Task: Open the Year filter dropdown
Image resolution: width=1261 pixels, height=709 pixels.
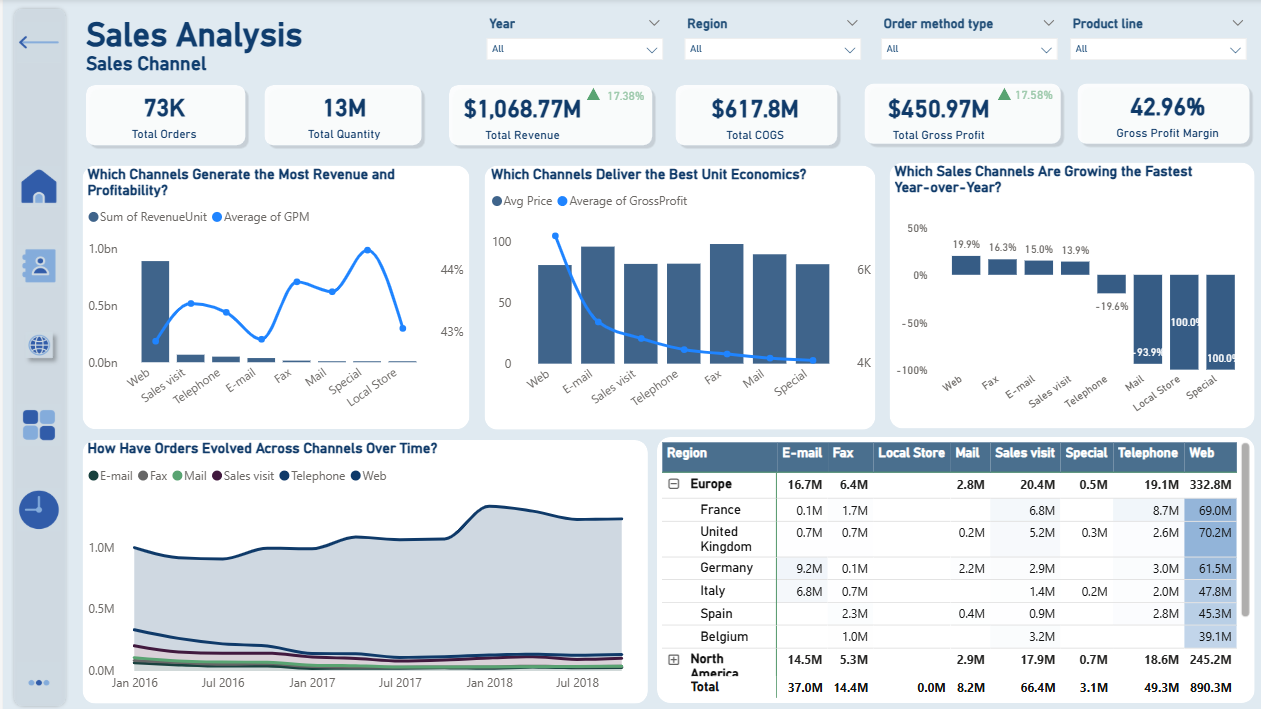Action: [575, 49]
